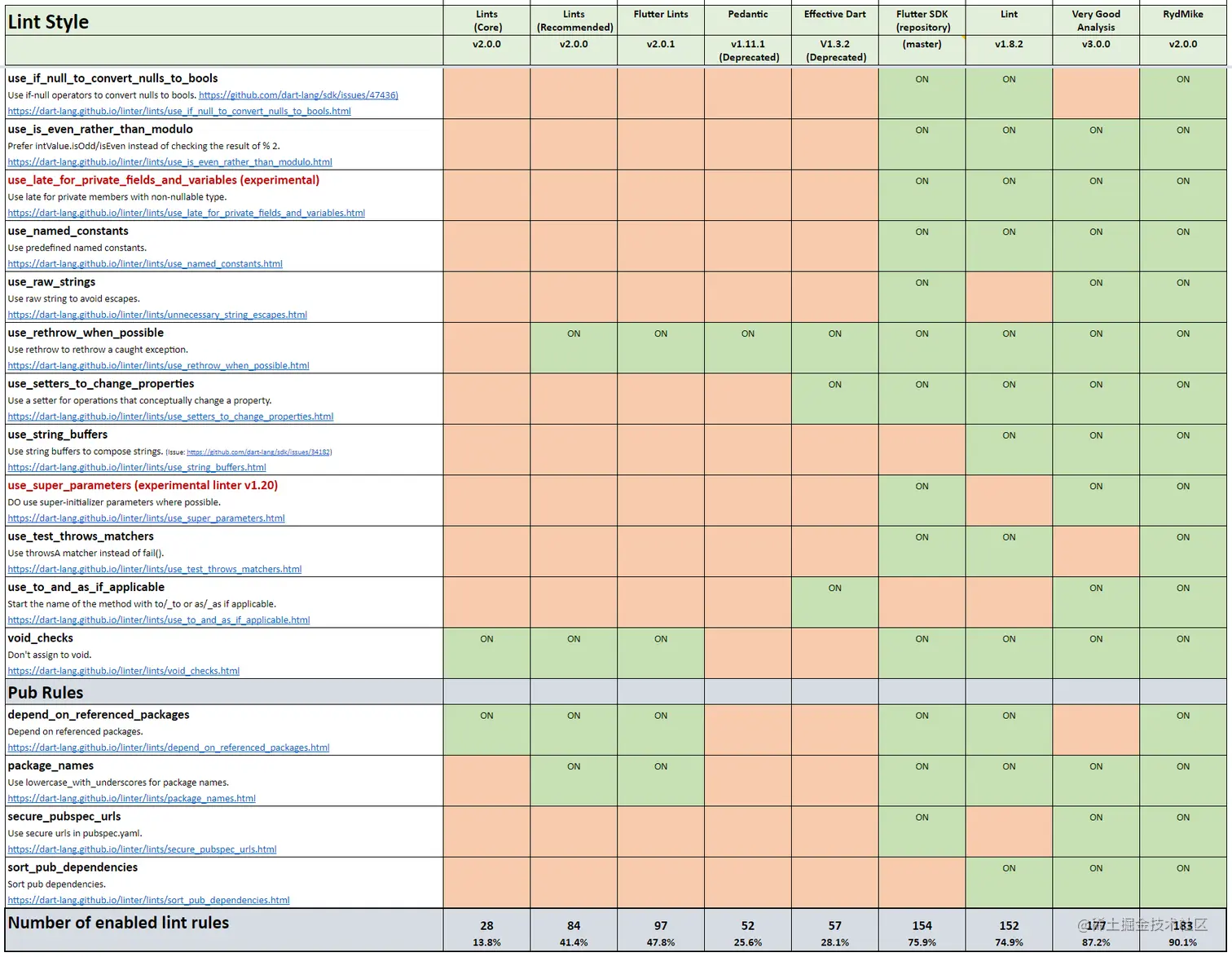Open the secure_pubspec_urls.html link
The width and height of the screenshot is (1232, 957).
pos(142,849)
